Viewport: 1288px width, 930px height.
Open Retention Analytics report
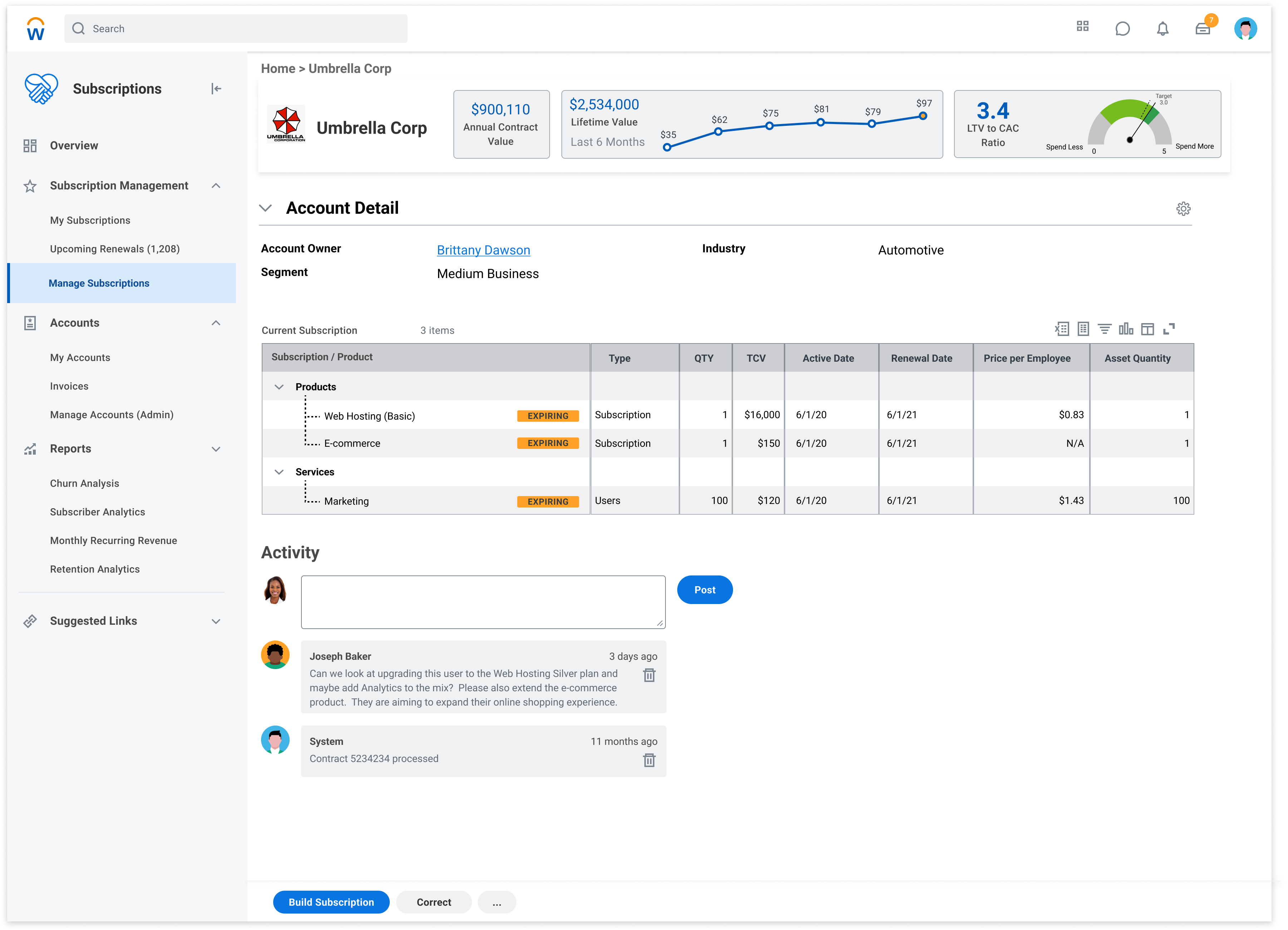click(95, 569)
